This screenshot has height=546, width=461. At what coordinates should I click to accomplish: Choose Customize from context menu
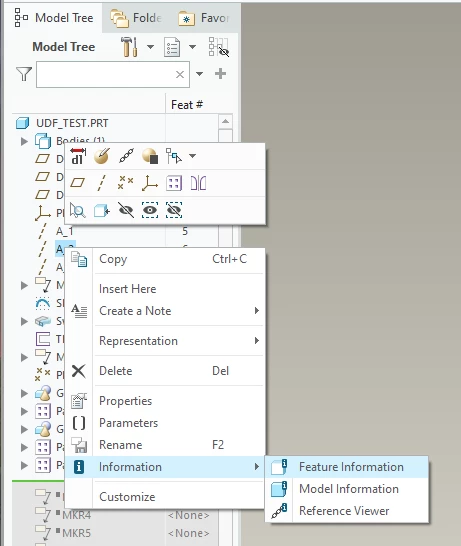click(165, 497)
